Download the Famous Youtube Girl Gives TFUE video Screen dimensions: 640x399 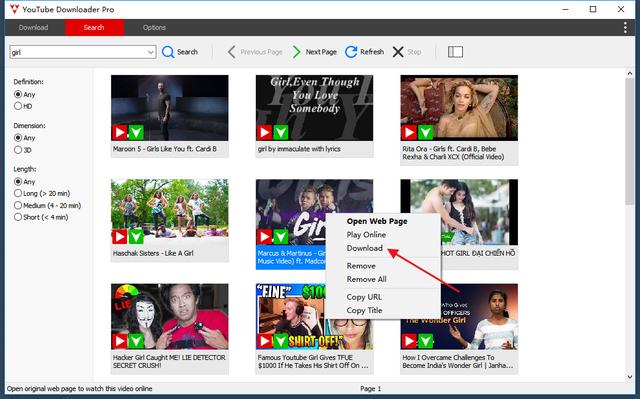click(x=280, y=341)
